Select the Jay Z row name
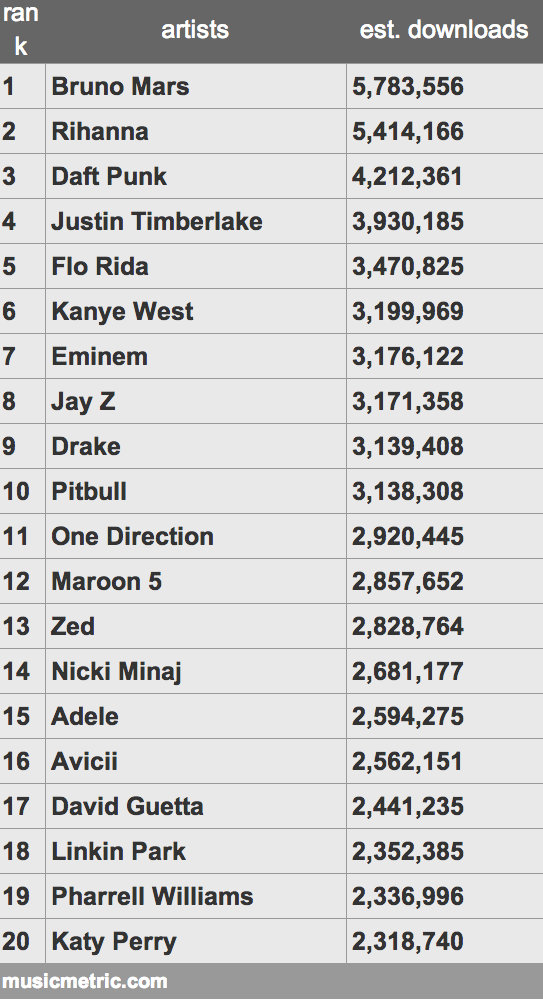Viewport: 543px width, 1000px height. 83,401
